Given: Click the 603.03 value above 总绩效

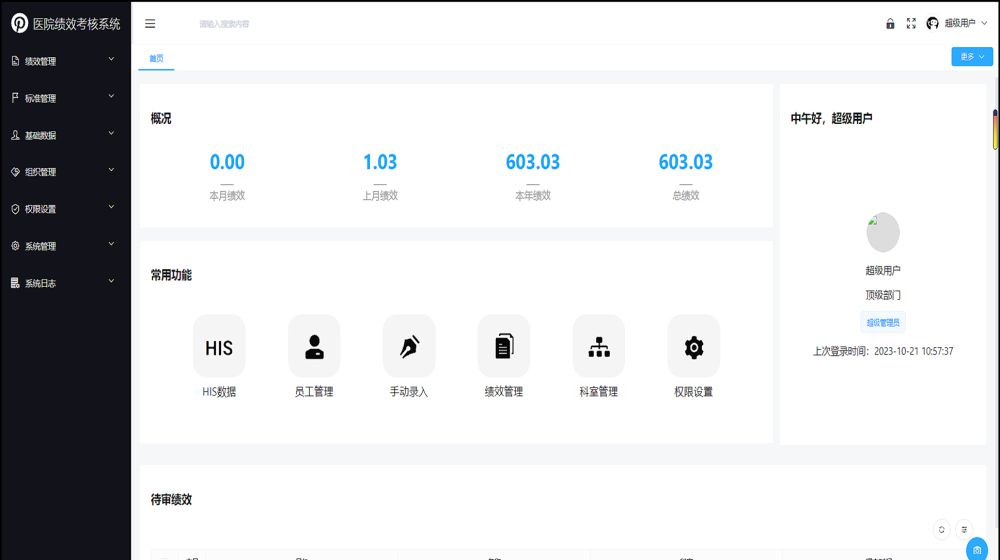Looking at the screenshot, I should point(686,162).
